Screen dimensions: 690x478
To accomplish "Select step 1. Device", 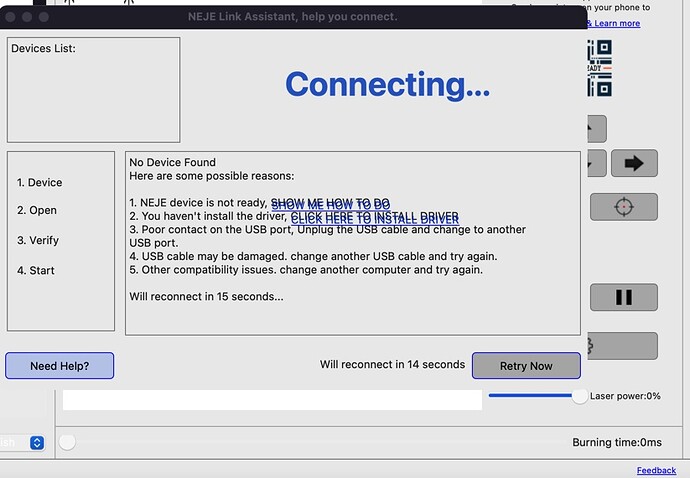I will [x=39, y=182].
